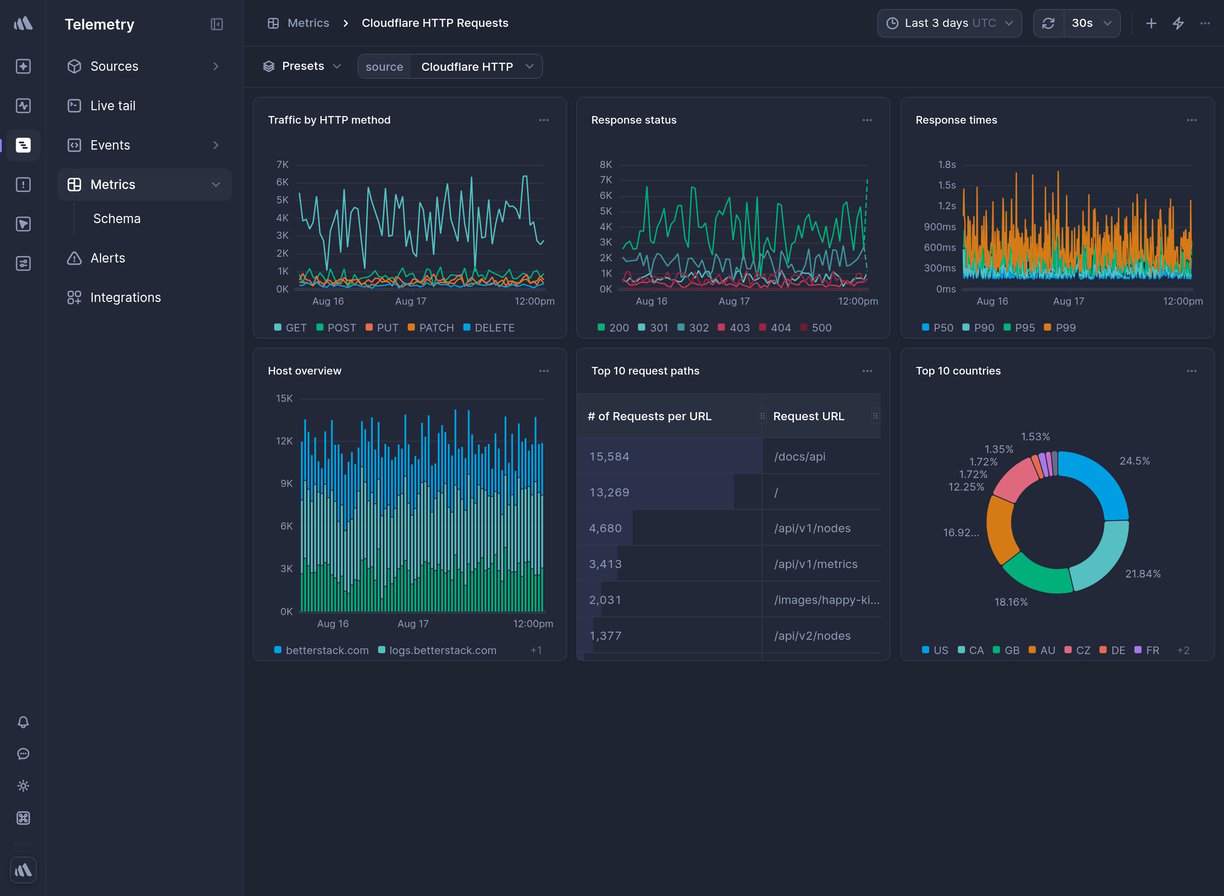Toggle the 200 status series in the legend
Image resolution: width=1224 pixels, height=896 pixels.
[x=613, y=328]
